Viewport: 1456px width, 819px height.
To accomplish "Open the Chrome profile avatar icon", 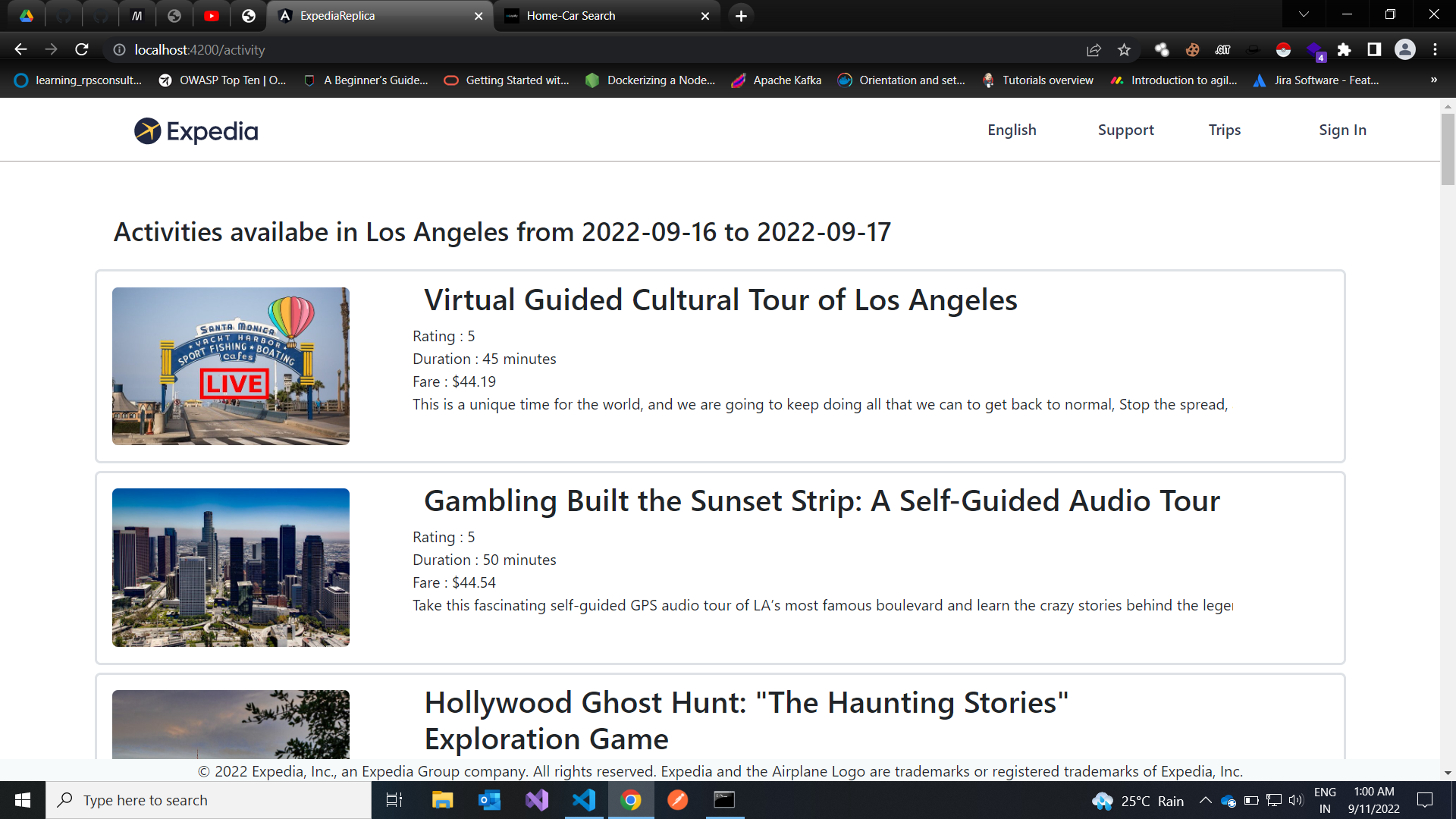I will coord(1404,50).
